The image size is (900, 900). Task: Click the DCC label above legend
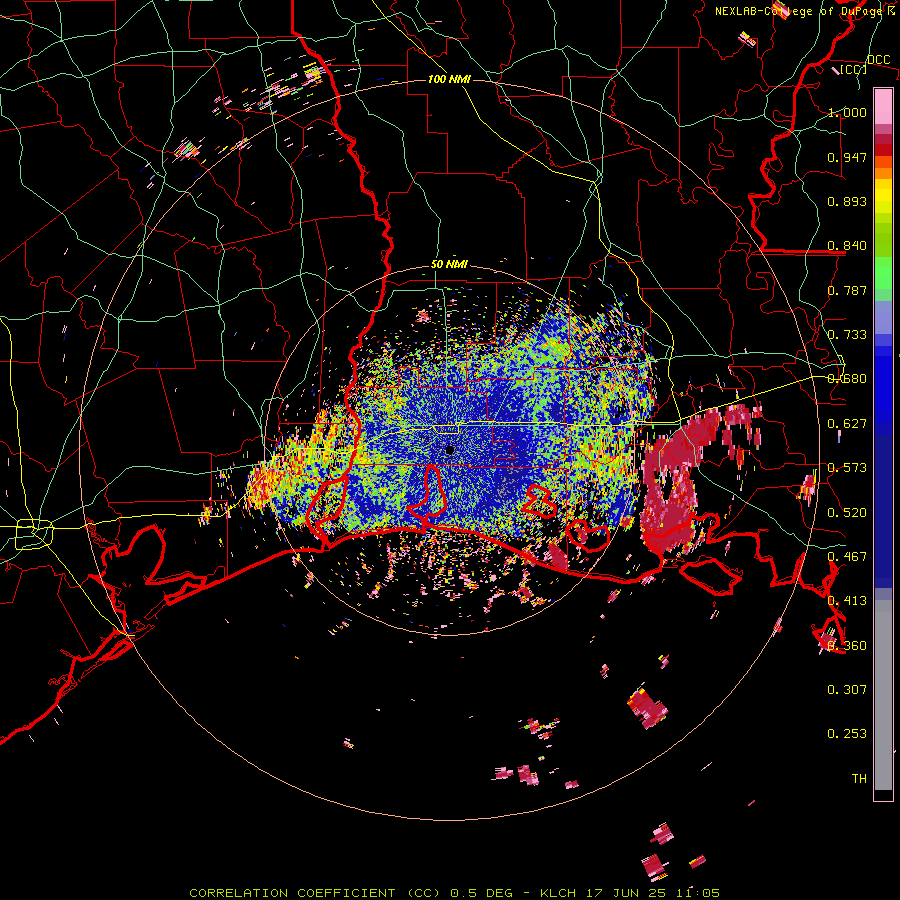click(x=879, y=60)
